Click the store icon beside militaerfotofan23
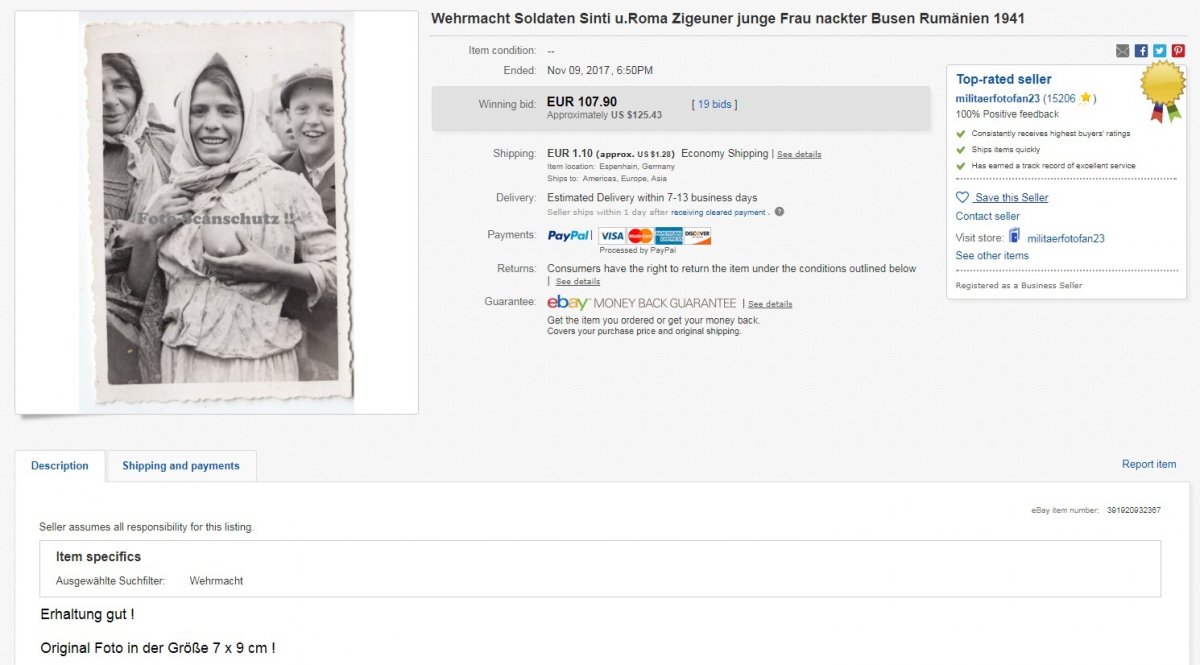This screenshot has width=1200, height=665. pyautogui.click(x=1014, y=237)
